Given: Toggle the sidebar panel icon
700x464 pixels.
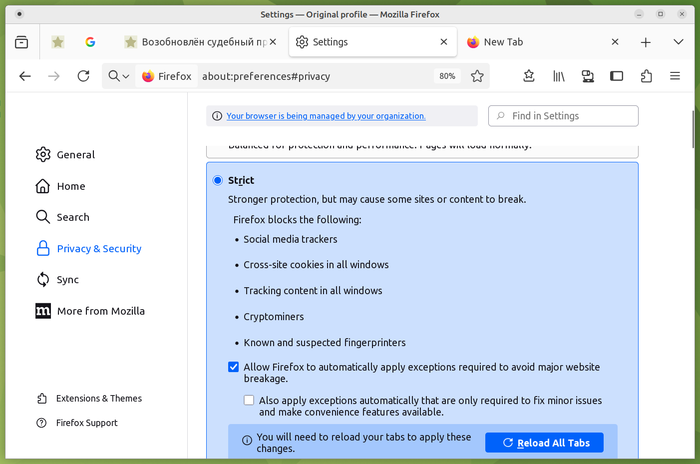Looking at the screenshot, I should [617, 76].
